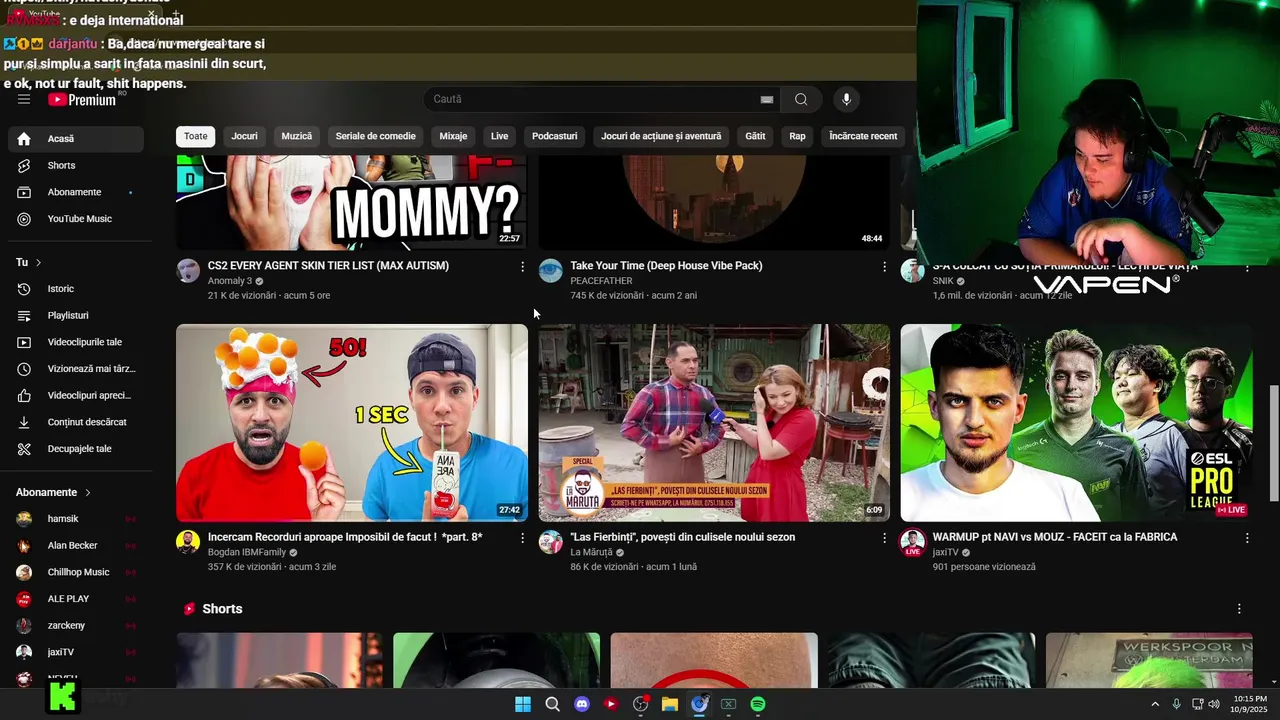
Task: Open Vizionează mai târziu list
Action: coord(76,369)
